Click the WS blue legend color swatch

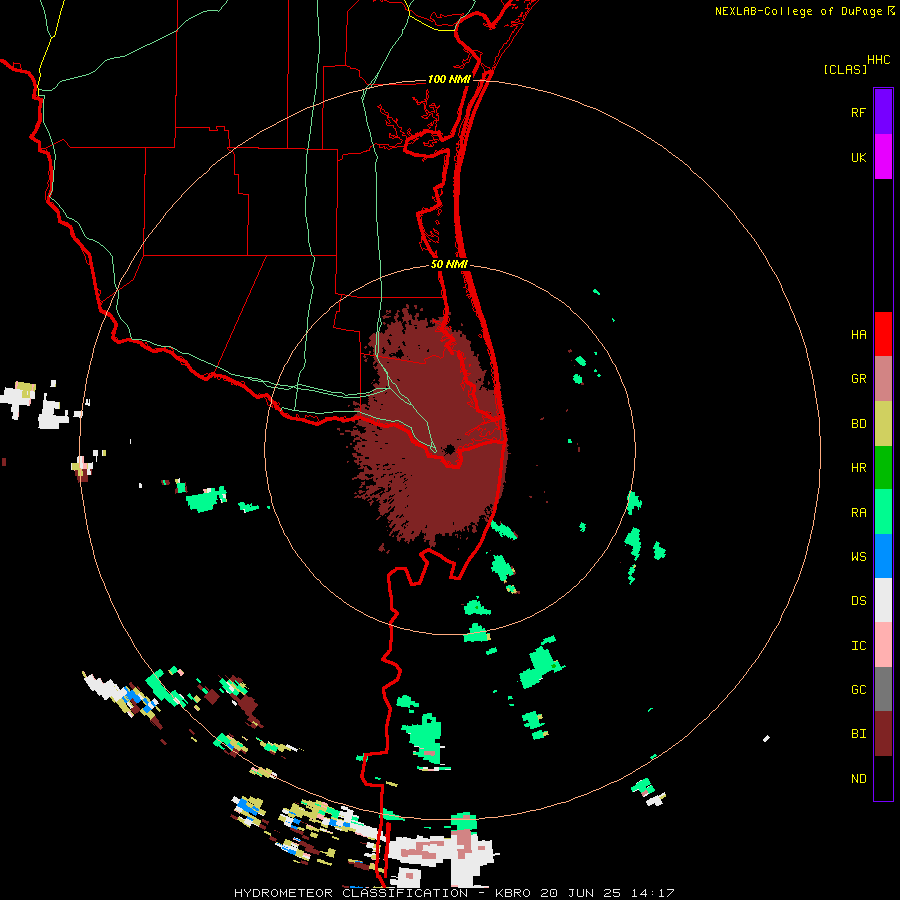(x=883, y=556)
